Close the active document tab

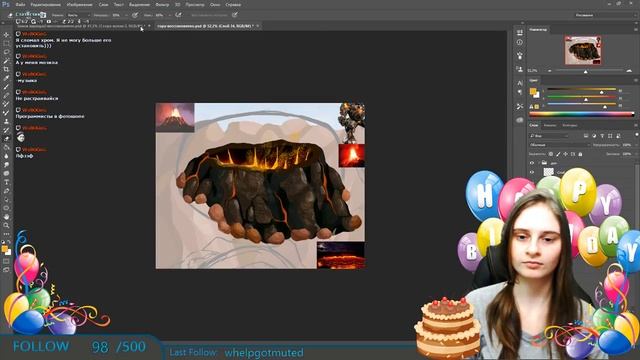pos(258,26)
